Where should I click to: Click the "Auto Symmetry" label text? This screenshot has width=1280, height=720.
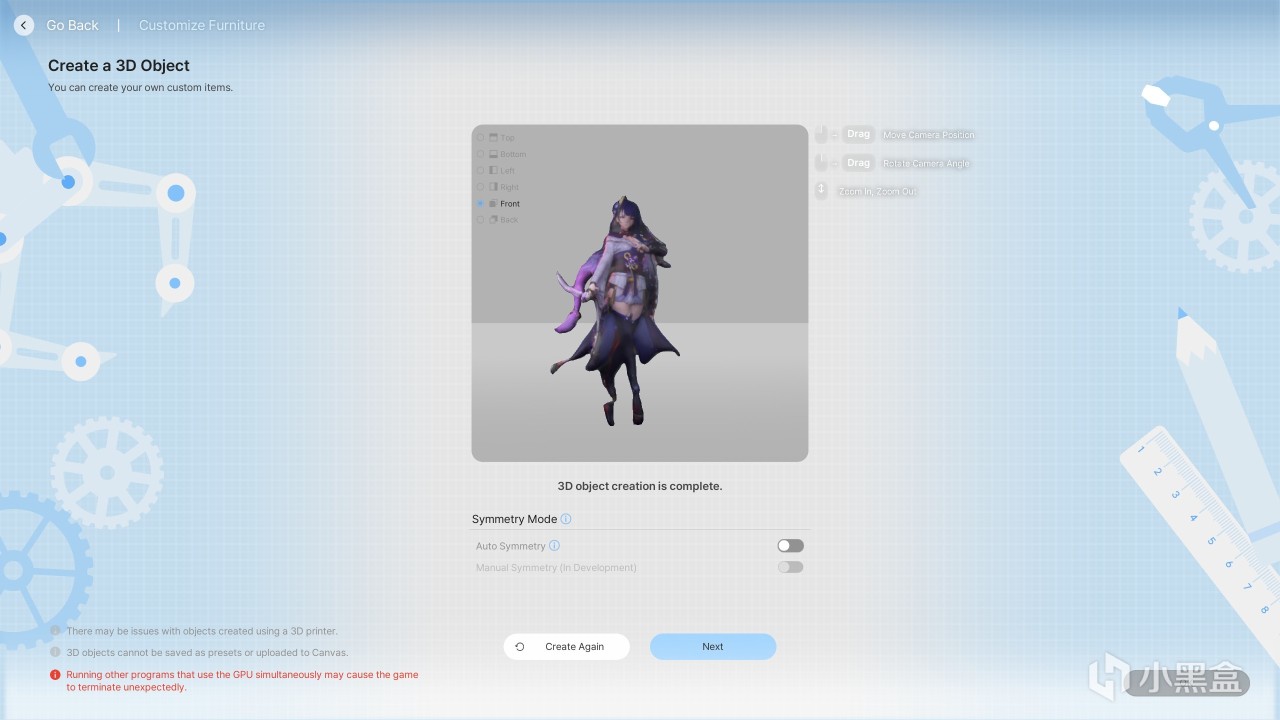point(511,546)
